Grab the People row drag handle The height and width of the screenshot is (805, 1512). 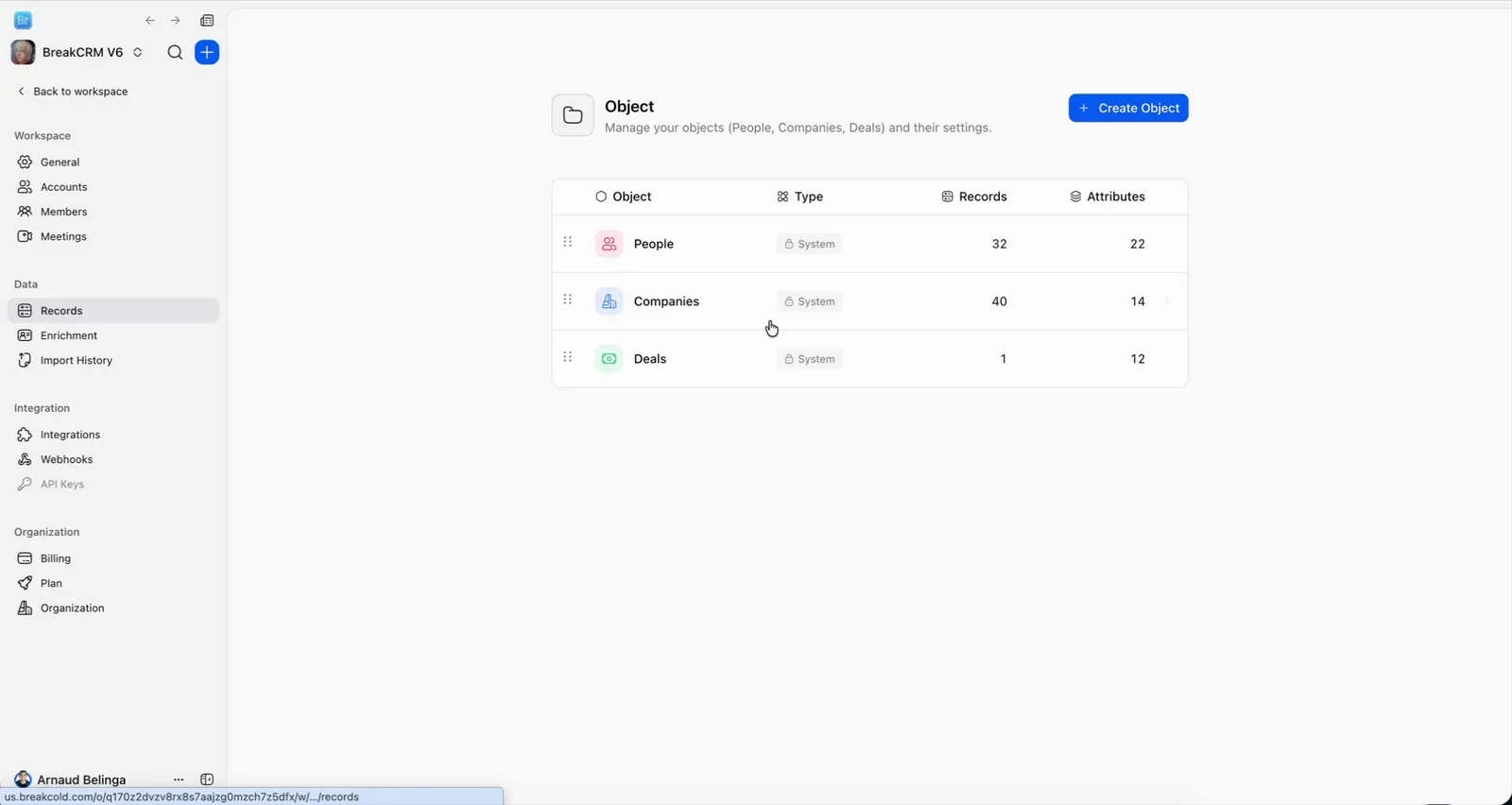568,242
